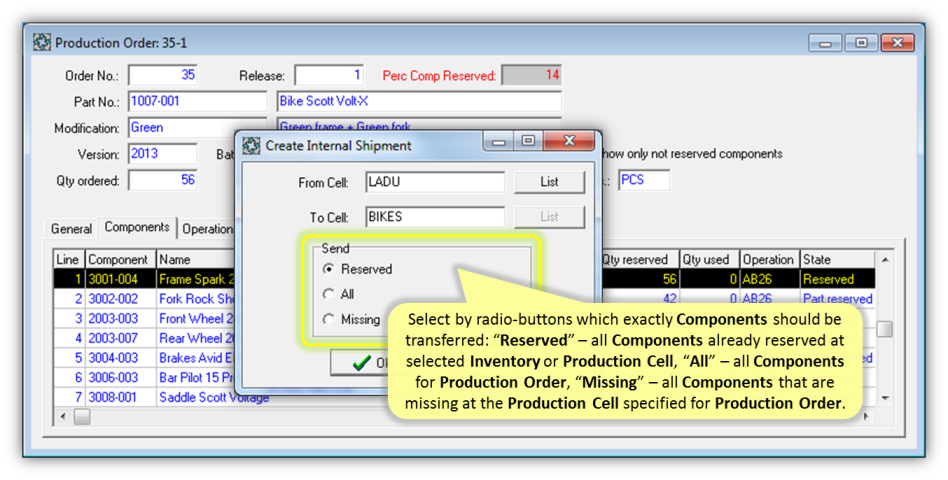
Task: Click the left arrow of the horizontal scrollbar
Action: coord(63,417)
